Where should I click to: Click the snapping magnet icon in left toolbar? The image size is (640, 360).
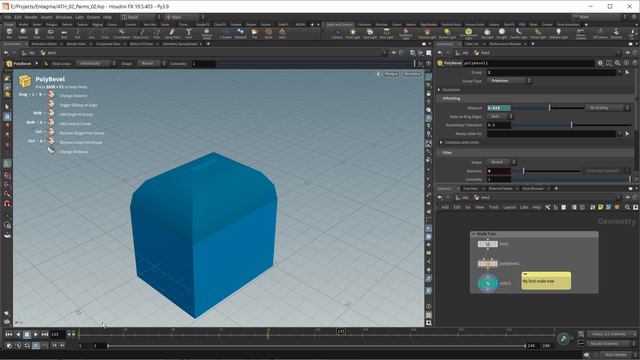click(7, 203)
